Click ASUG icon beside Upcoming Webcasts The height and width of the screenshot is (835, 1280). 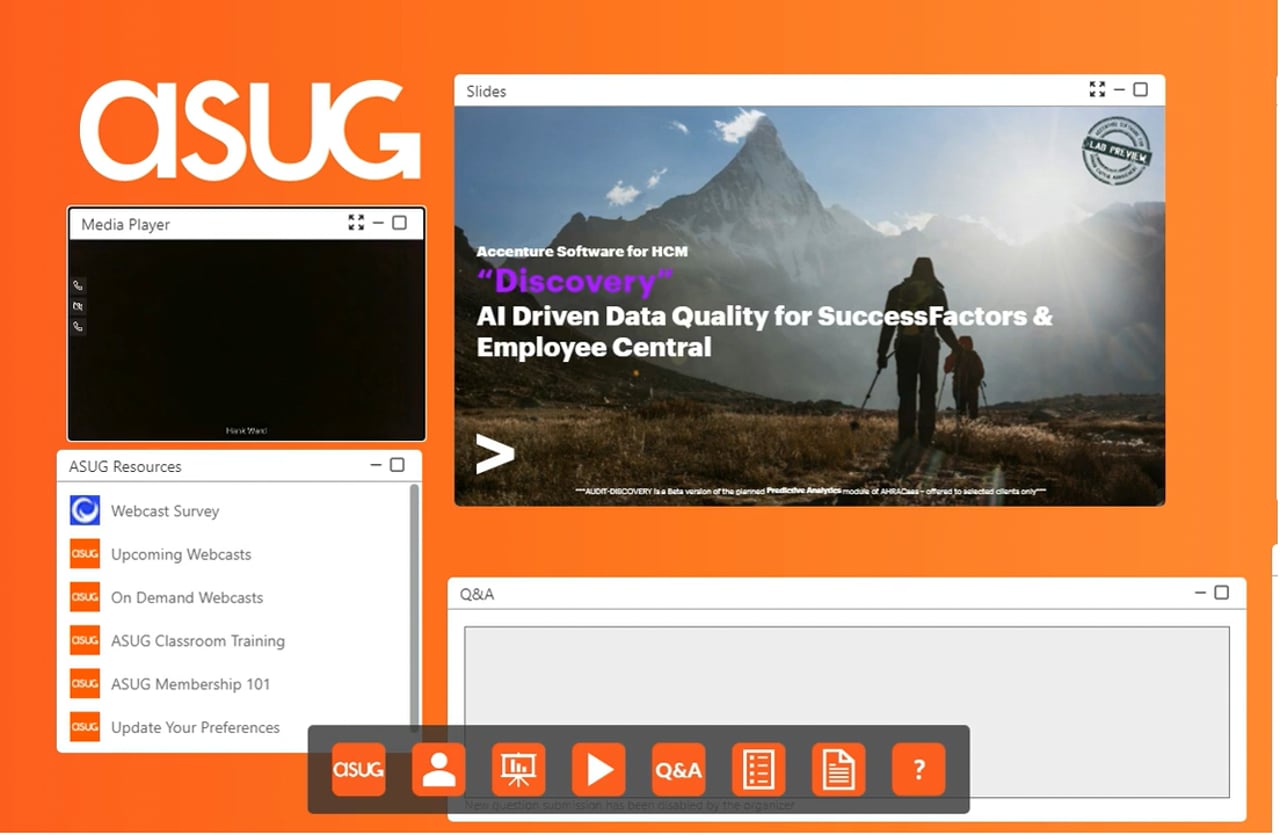[x=85, y=554]
